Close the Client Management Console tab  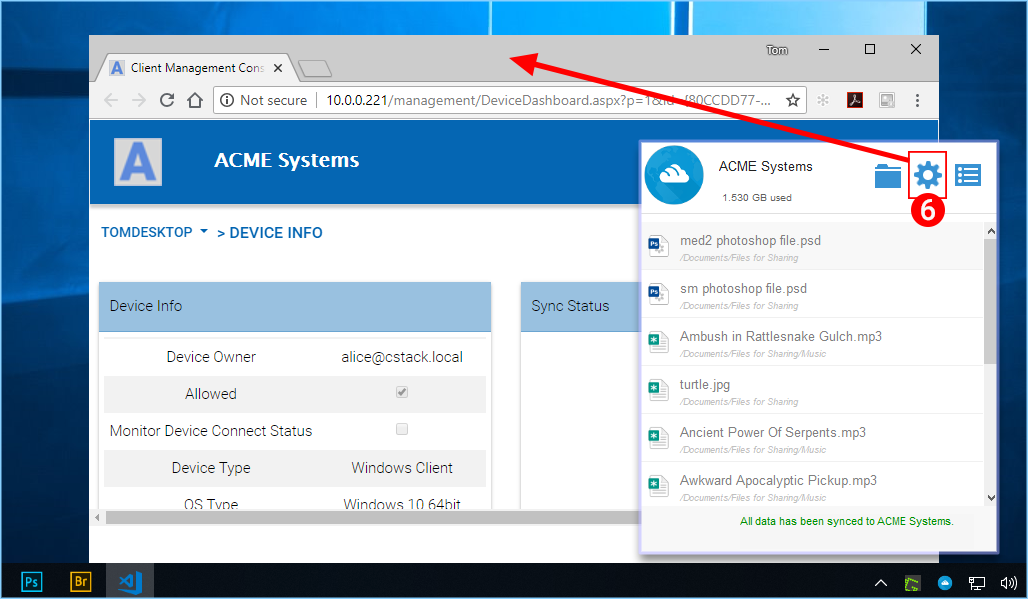278,68
